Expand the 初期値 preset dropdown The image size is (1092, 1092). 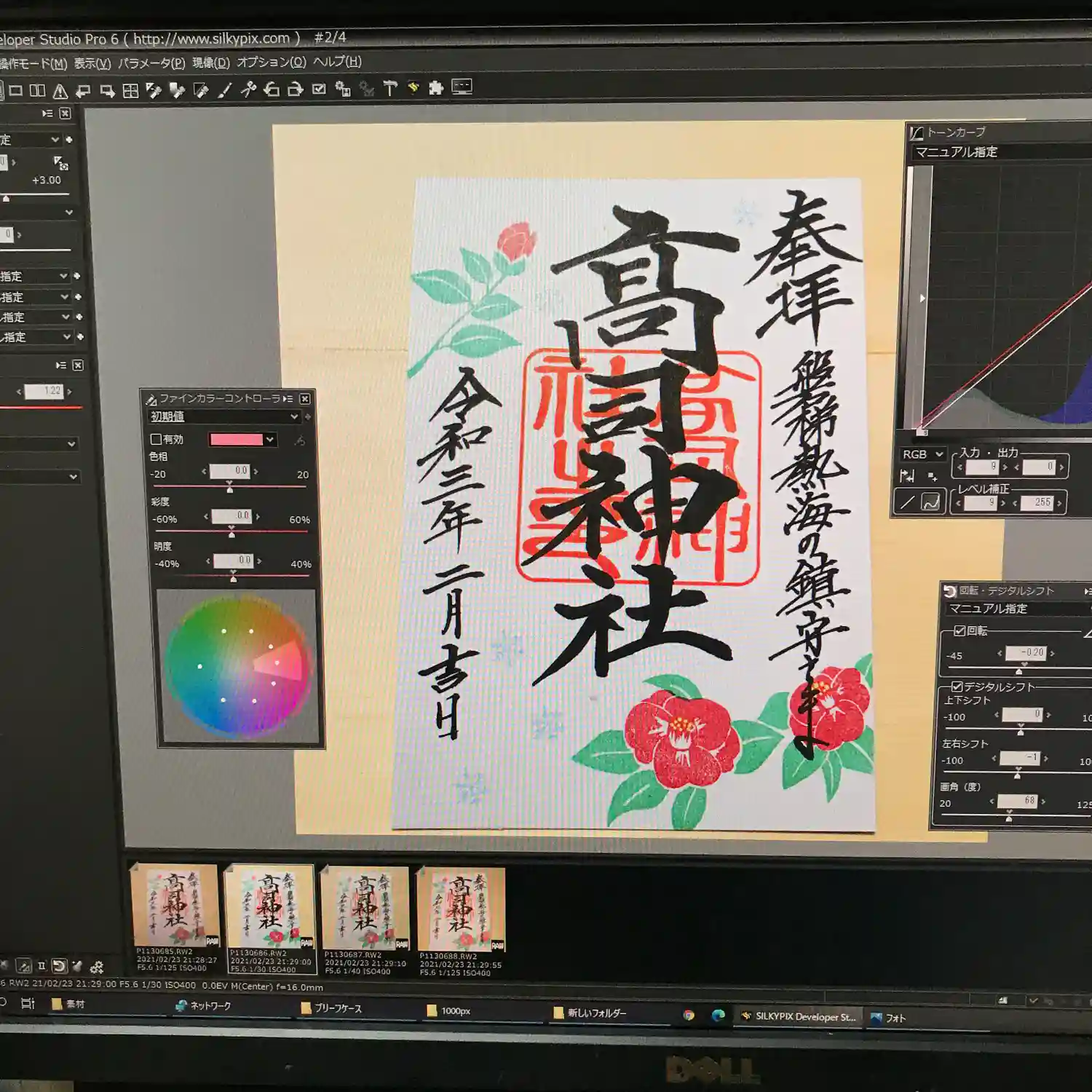pos(294,416)
